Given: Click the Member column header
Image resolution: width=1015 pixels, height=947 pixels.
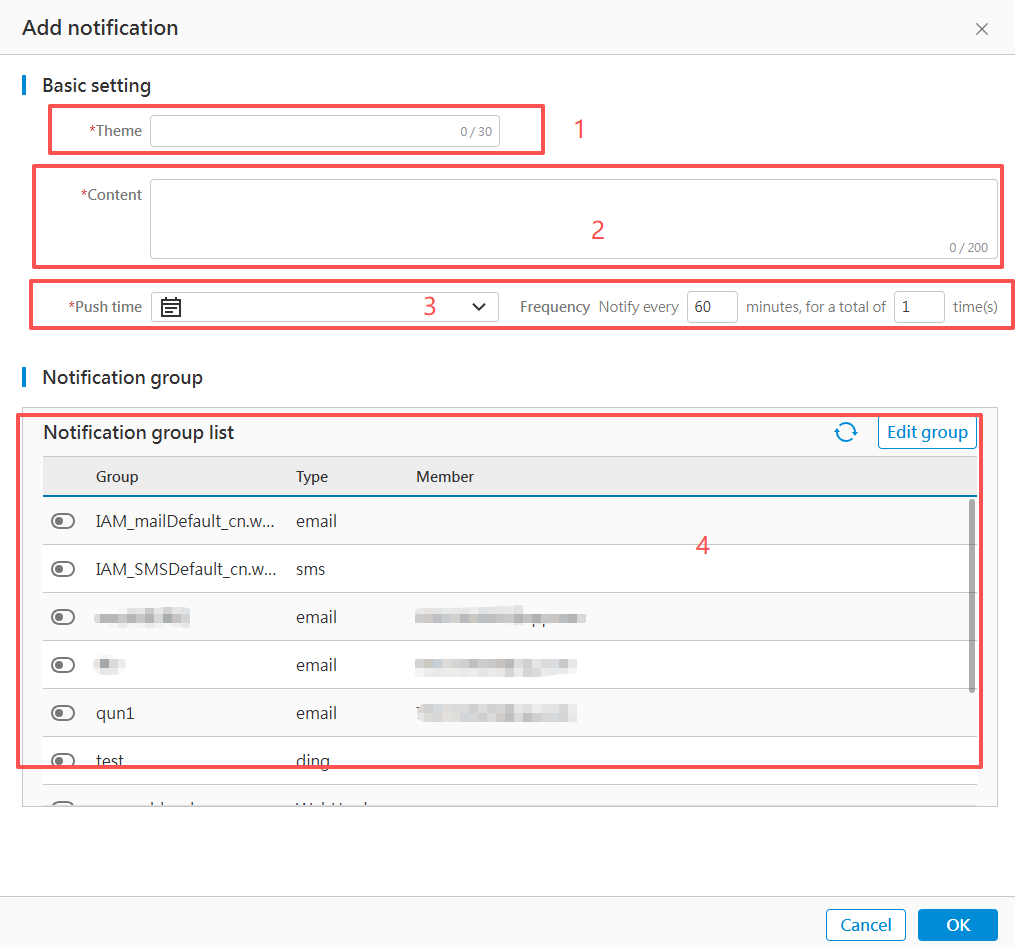Looking at the screenshot, I should 445,477.
